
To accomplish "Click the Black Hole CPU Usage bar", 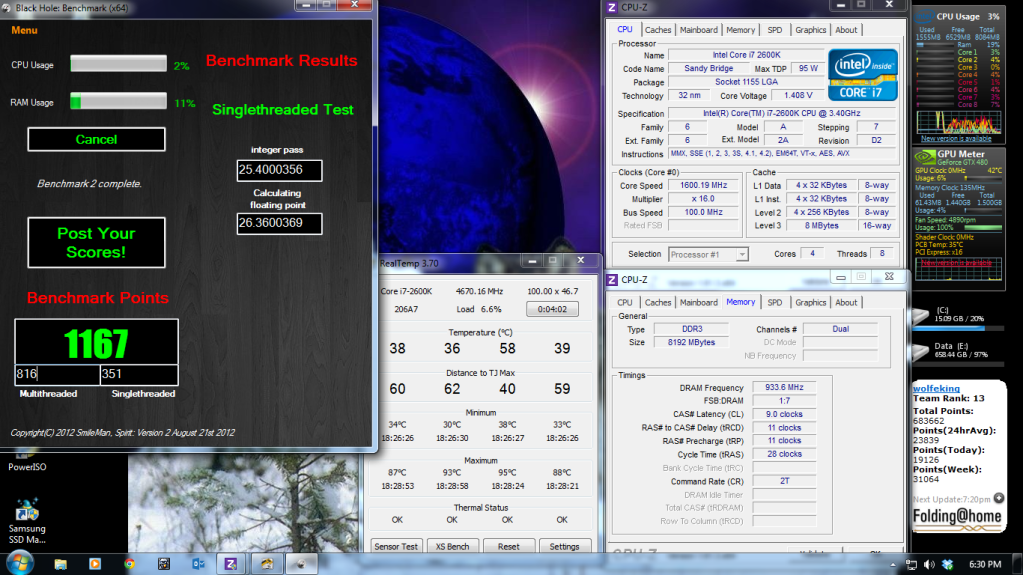I will 119,63.
